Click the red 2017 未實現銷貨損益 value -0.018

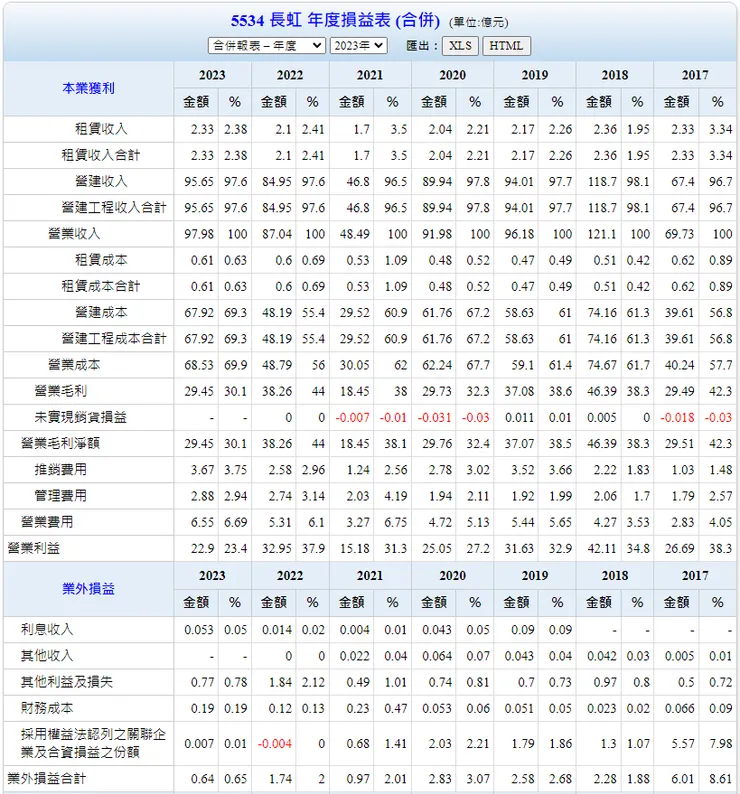[677, 418]
